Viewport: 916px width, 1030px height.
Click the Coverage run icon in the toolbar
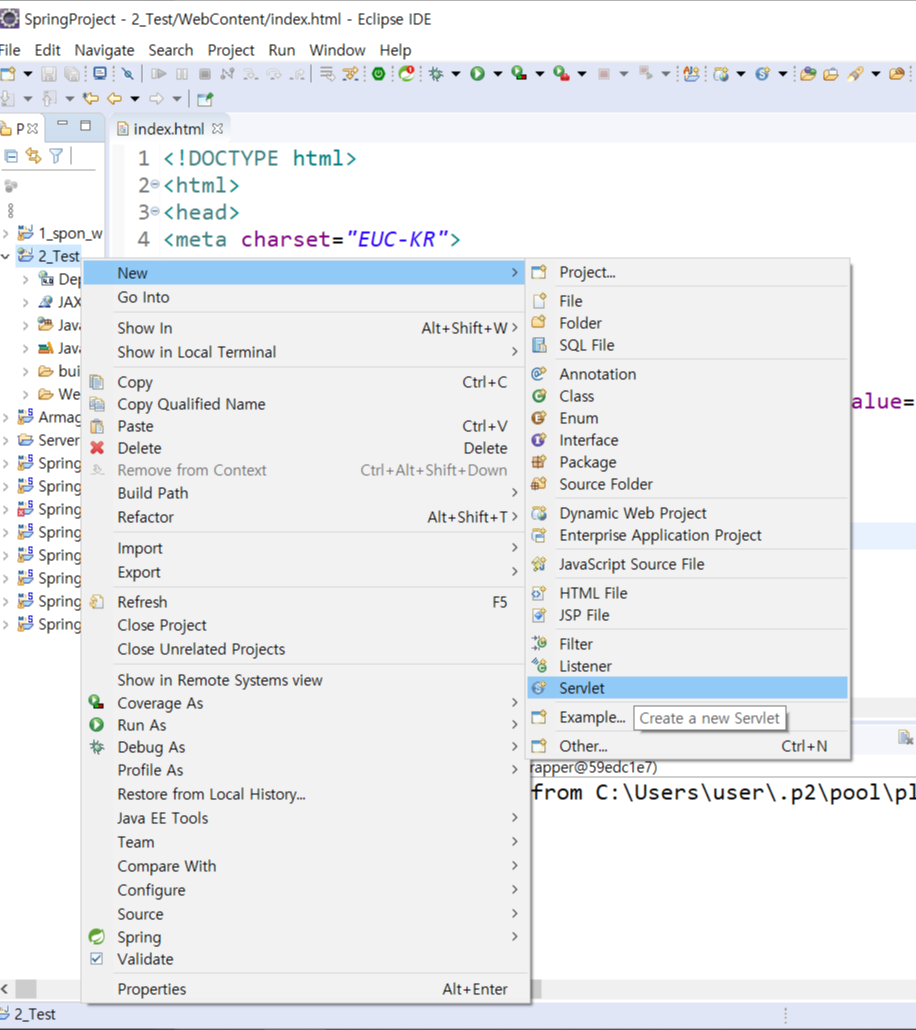pos(519,74)
